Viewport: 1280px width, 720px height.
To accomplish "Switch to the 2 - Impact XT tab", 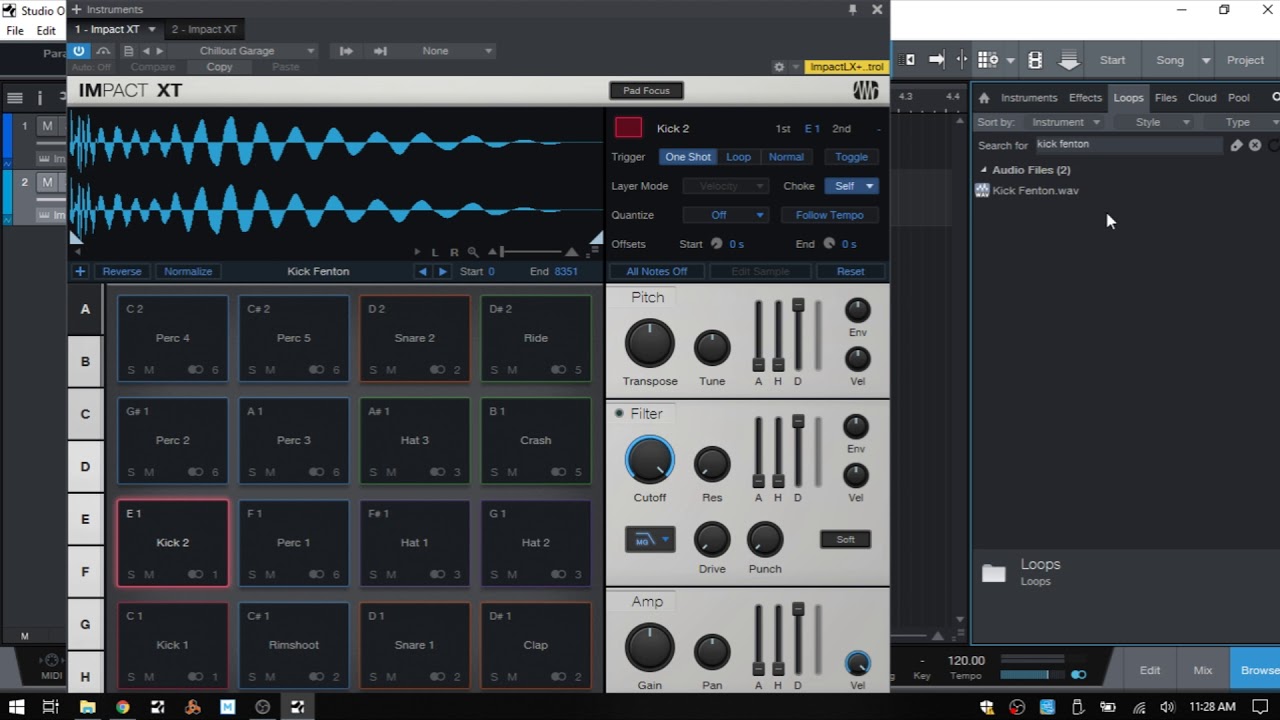I will click(204, 29).
